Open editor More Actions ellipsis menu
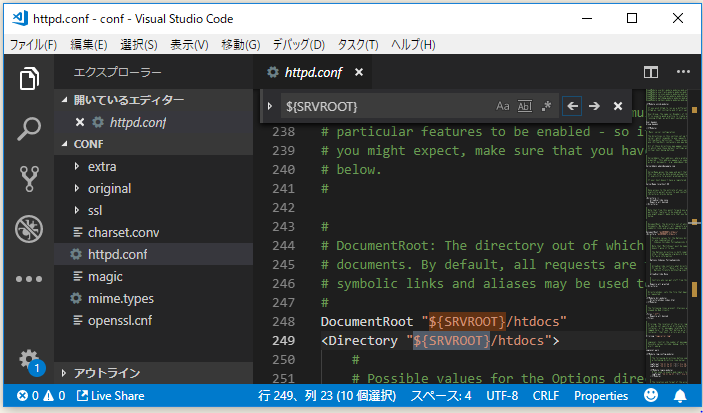This screenshot has height=413, width=703. point(683,72)
